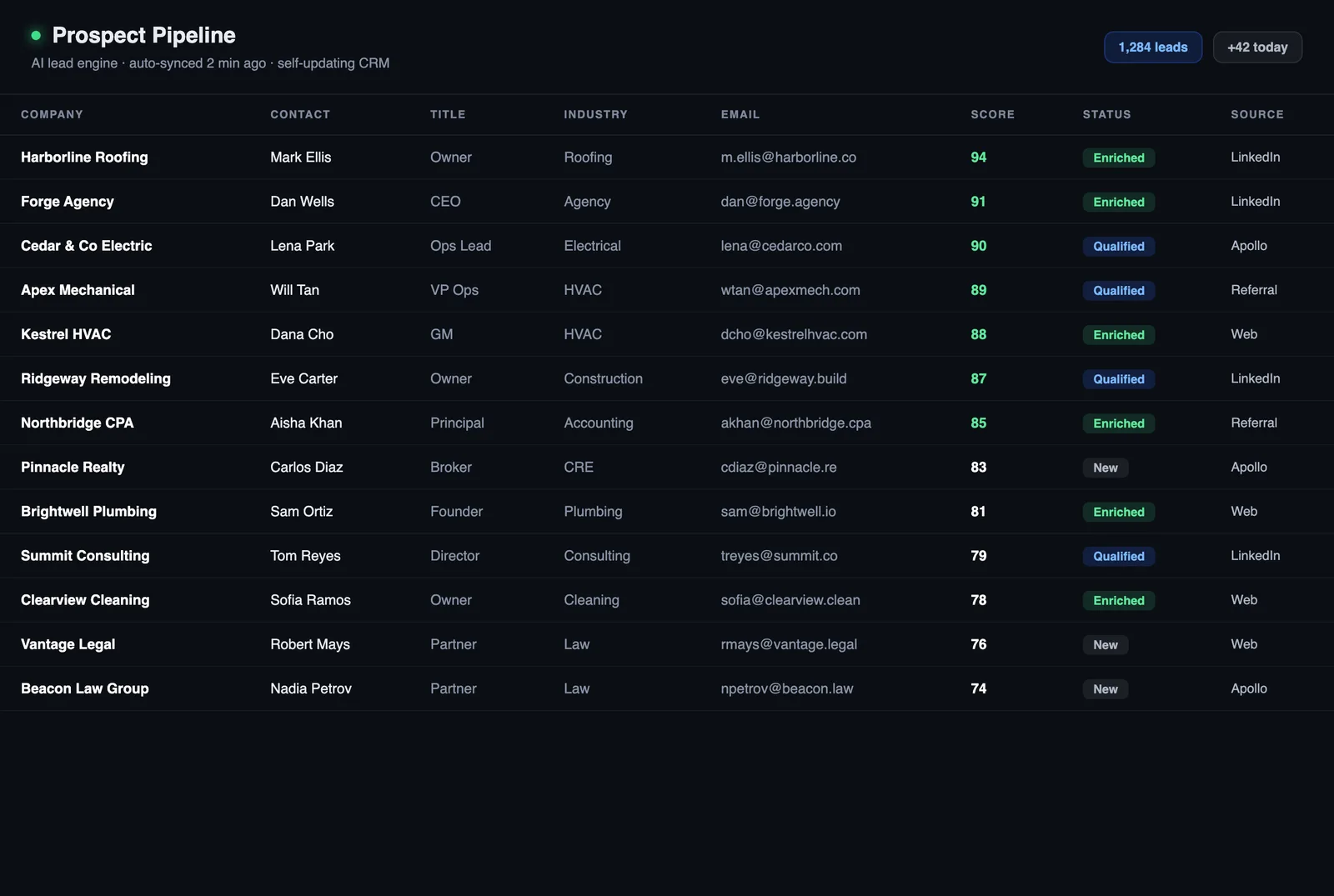Select the Ridgeway Remodeling company name
Image resolution: width=1334 pixels, height=896 pixels.
(96, 378)
